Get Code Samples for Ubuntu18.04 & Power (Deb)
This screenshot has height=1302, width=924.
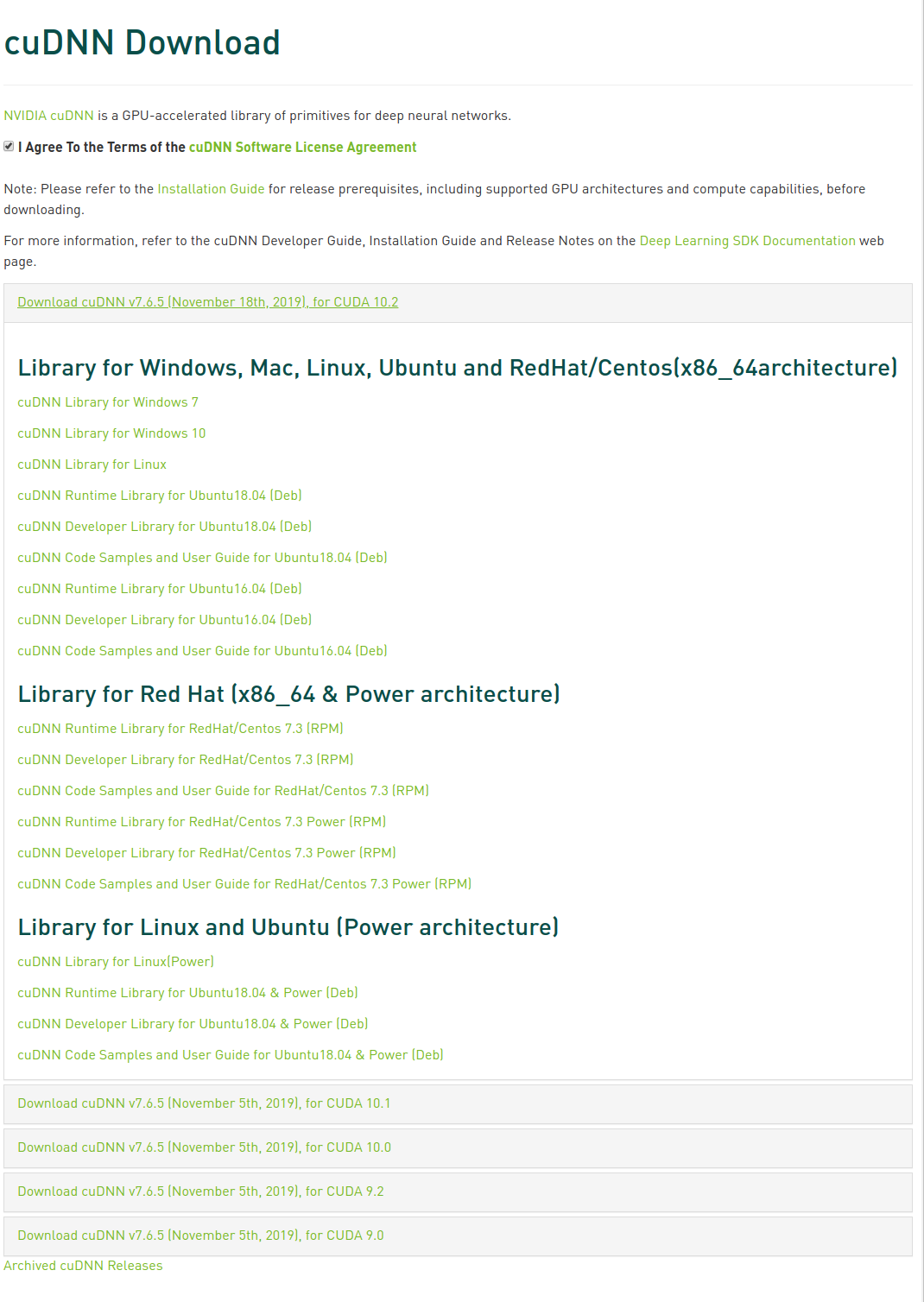click(x=231, y=1055)
